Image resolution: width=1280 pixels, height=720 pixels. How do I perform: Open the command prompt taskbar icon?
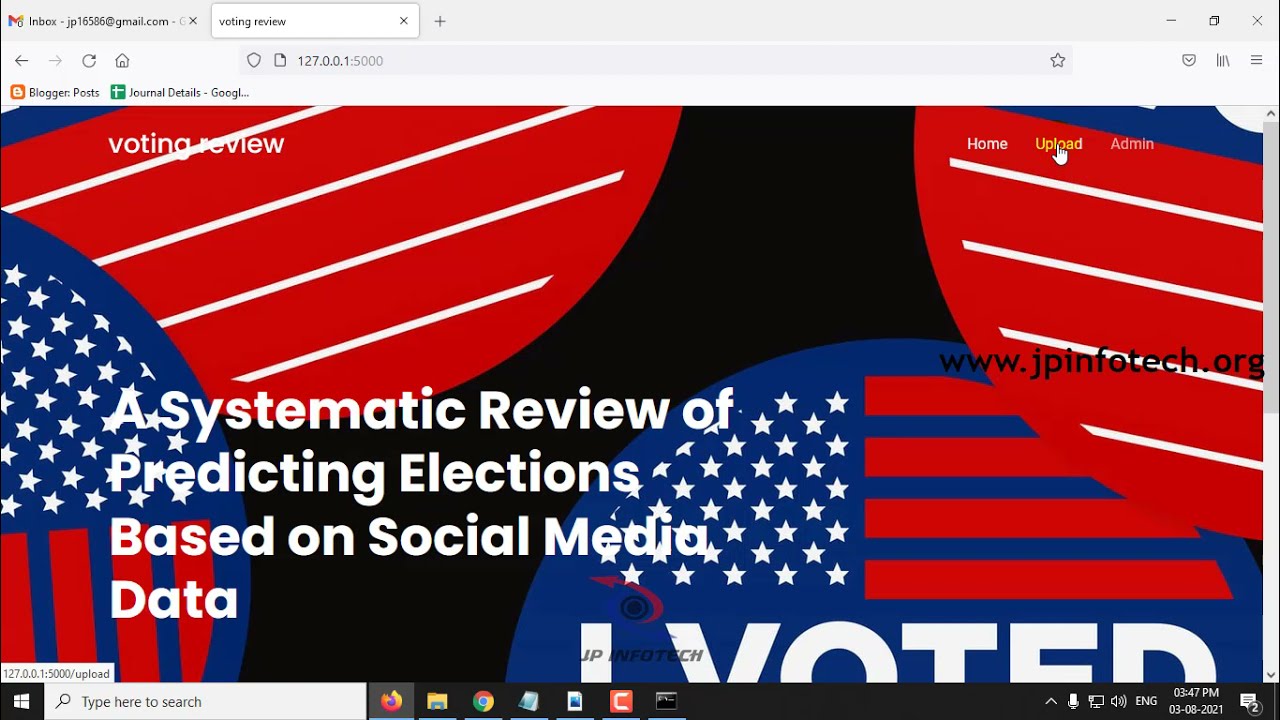coord(667,702)
